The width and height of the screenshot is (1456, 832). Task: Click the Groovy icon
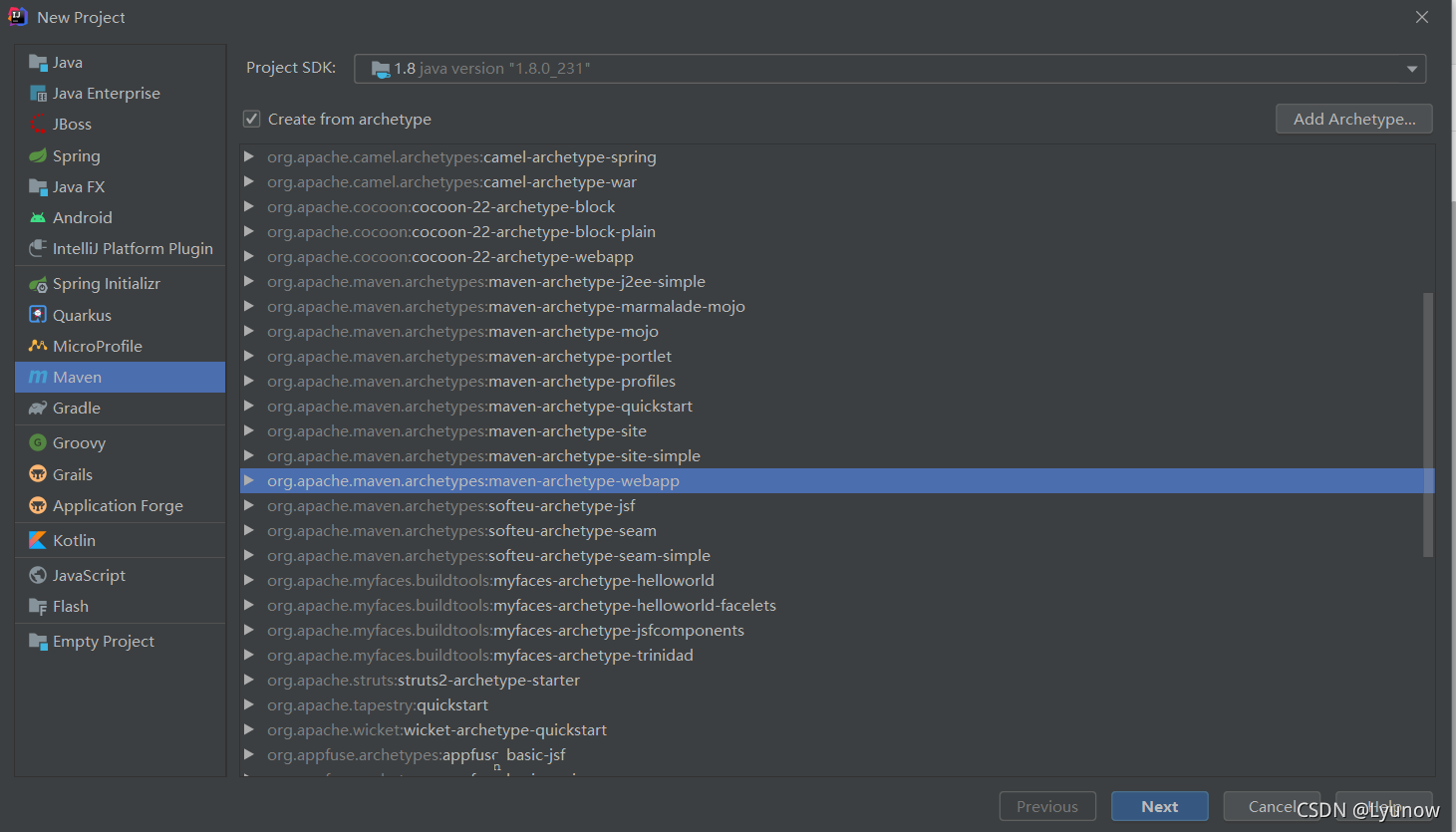point(38,443)
